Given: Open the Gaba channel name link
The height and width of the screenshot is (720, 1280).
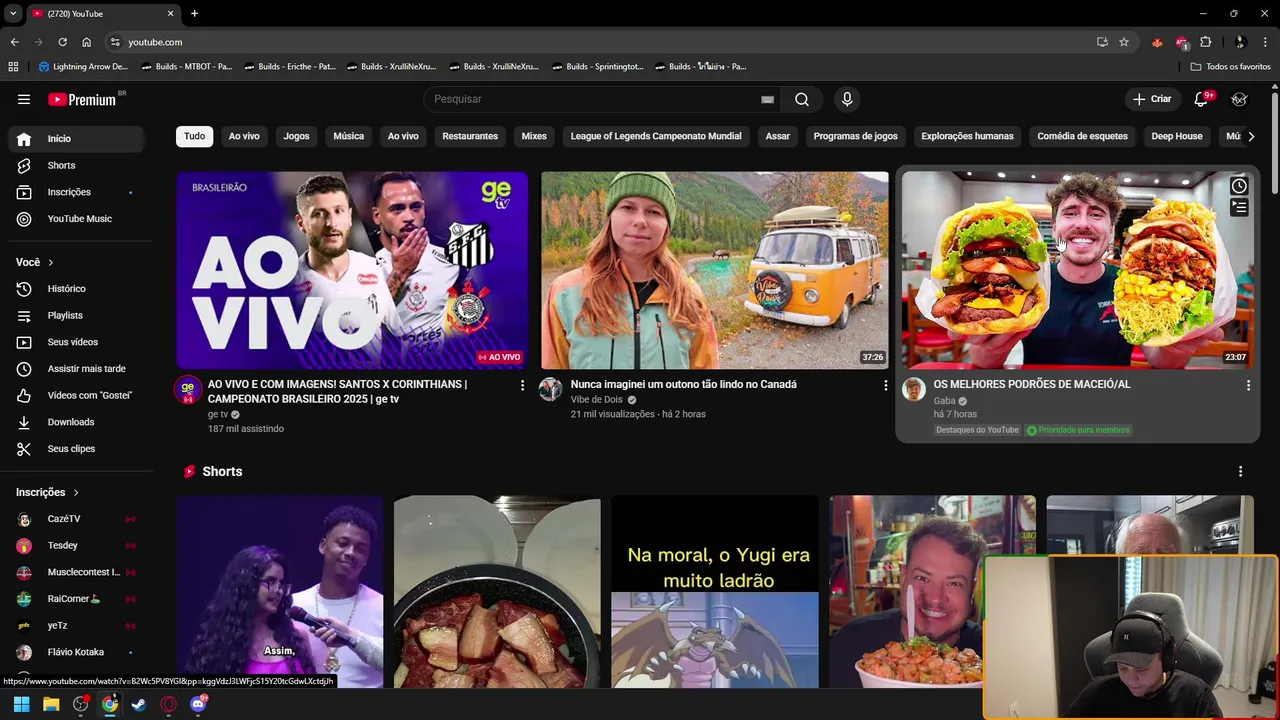Looking at the screenshot, I should click(x=945, y=400).
